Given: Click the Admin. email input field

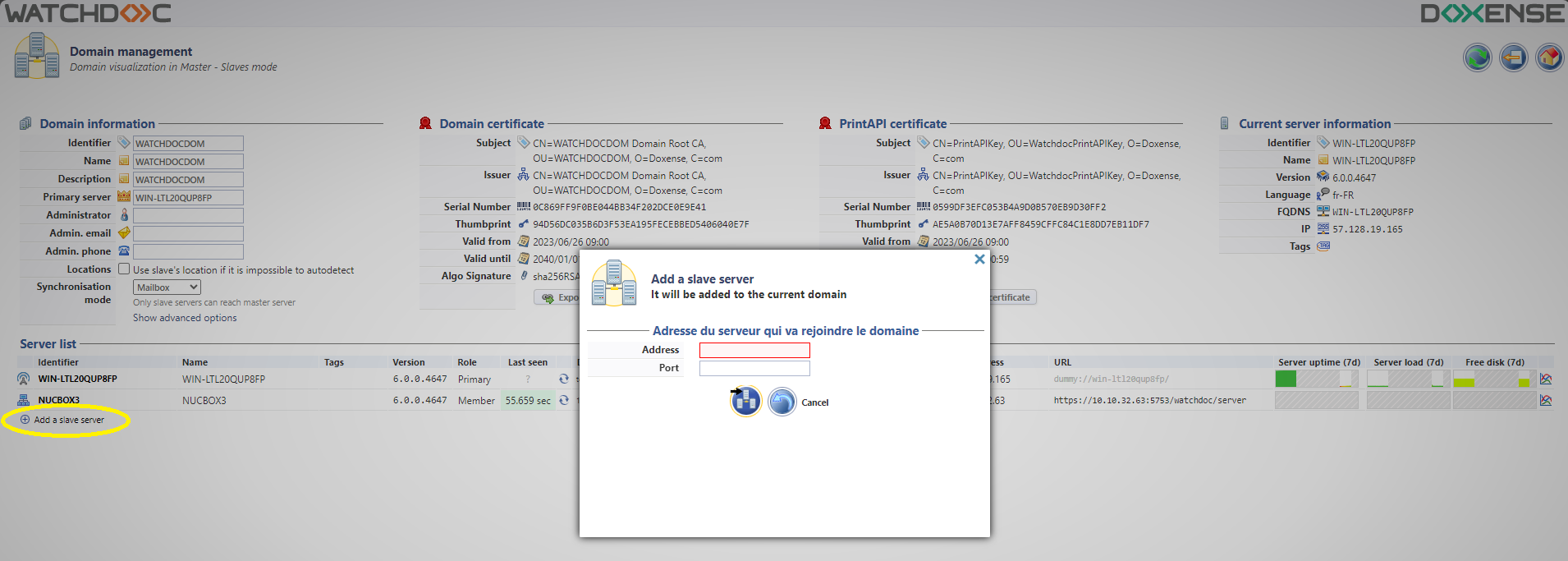Looking at the screenshot, I should pos(188,234).
